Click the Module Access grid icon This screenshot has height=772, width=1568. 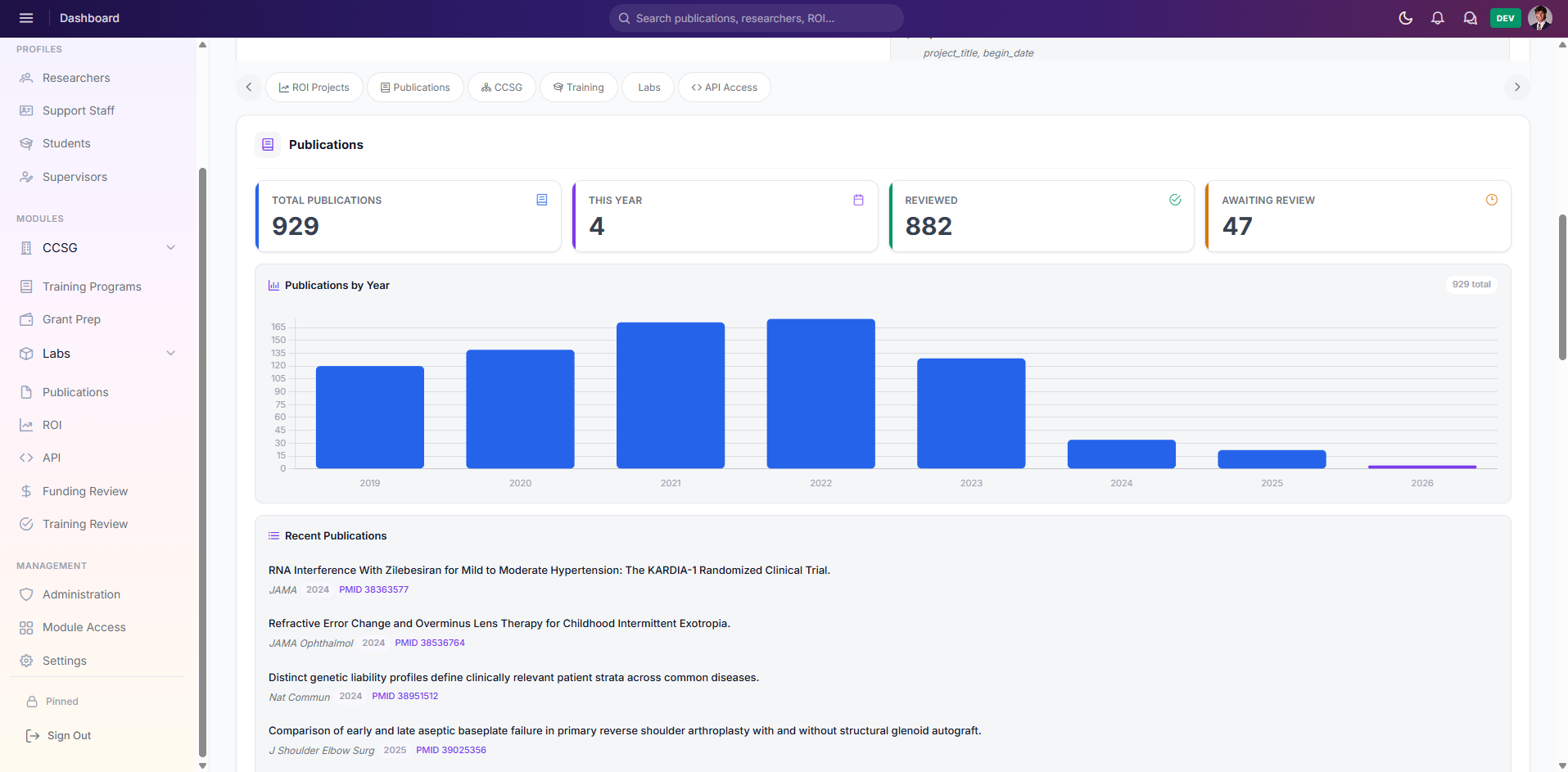[26, 627]
